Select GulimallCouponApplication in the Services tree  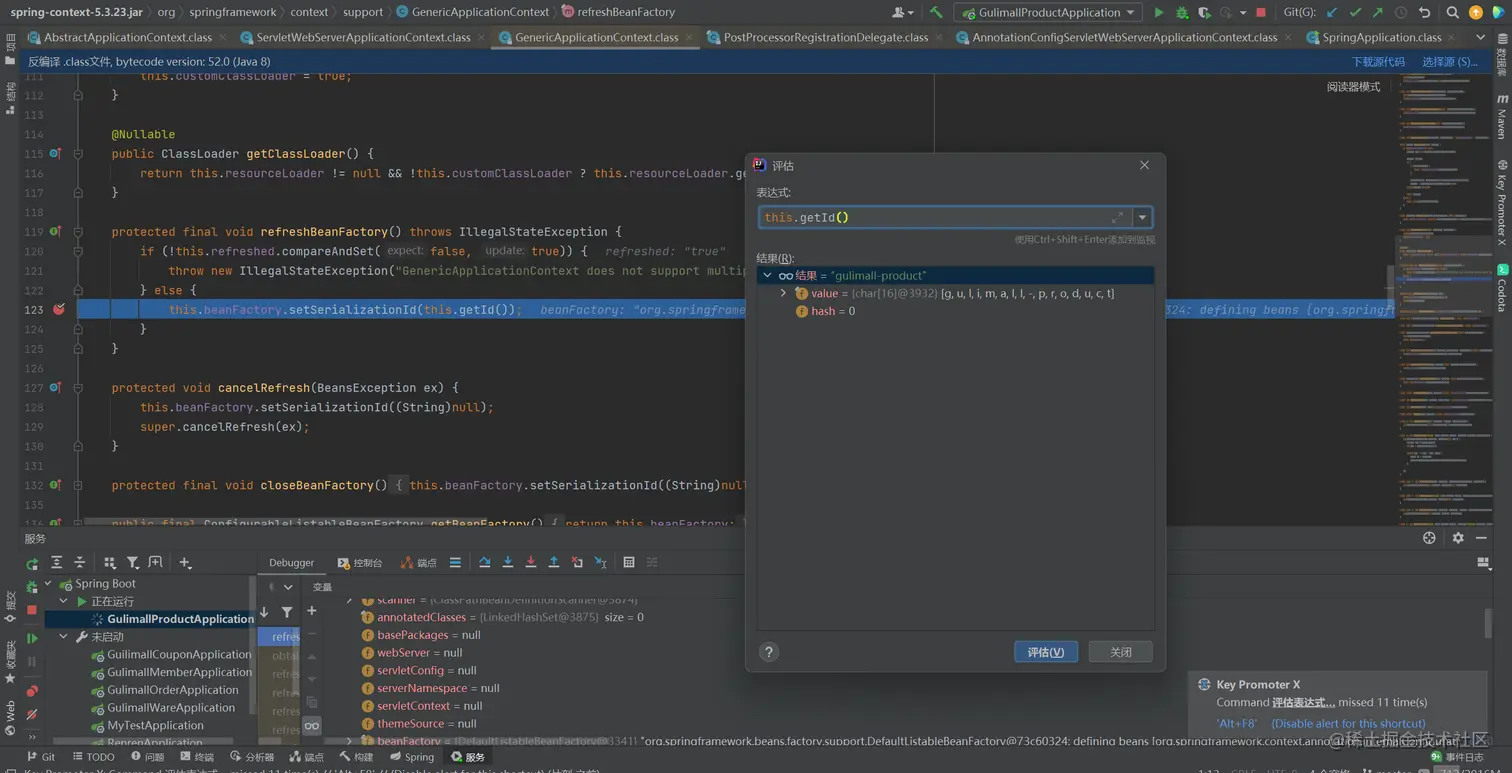tap(172, 655)
